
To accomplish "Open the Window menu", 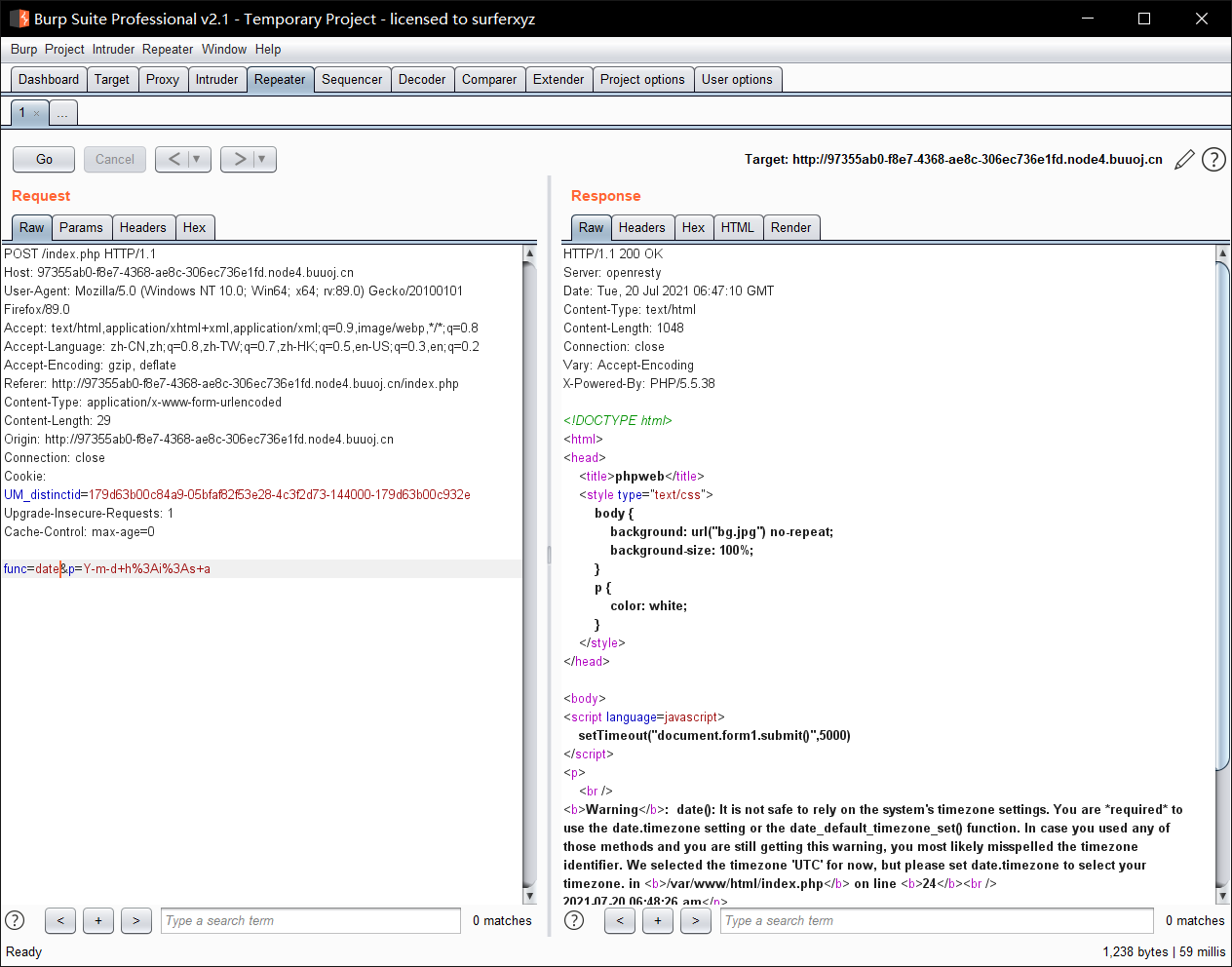I will tap(224, 49).
